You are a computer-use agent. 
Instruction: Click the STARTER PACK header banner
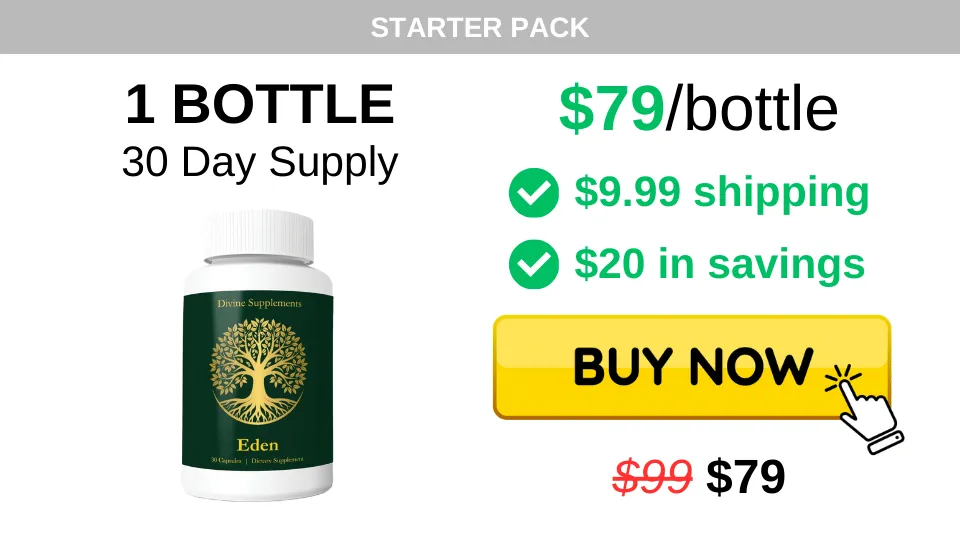coord(480,27)
